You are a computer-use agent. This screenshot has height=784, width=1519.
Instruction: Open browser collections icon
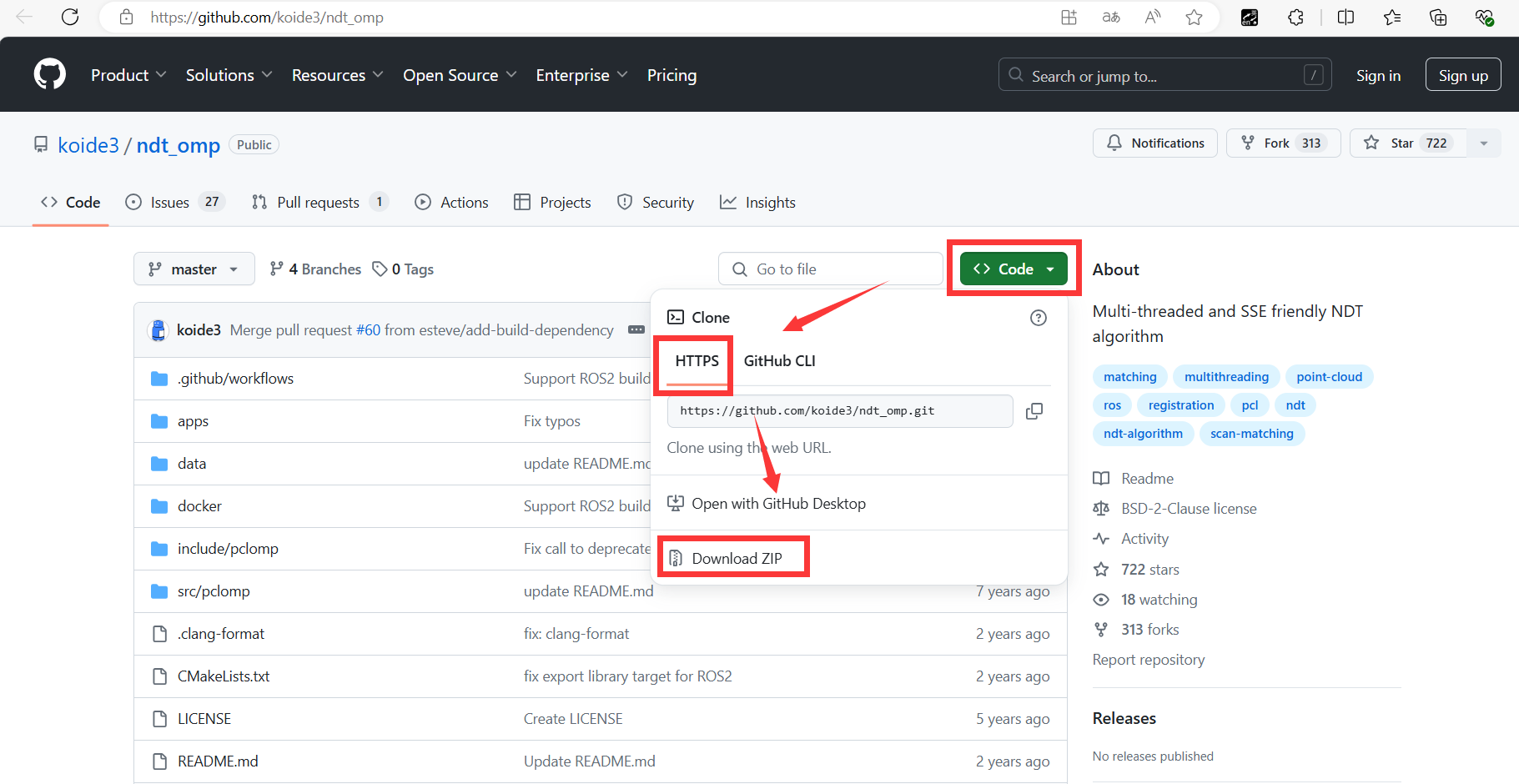pos(1438,17)
